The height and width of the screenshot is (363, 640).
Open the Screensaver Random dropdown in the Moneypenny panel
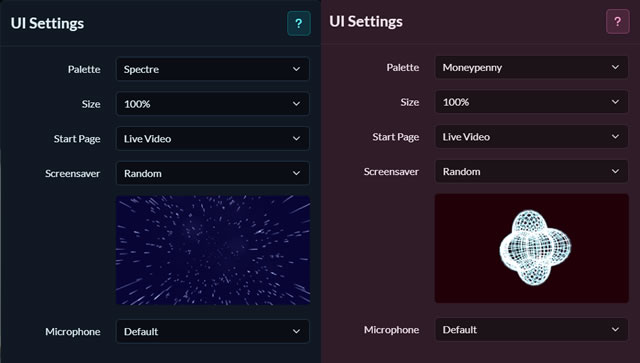pyautogui.click(x=531, y=171)
